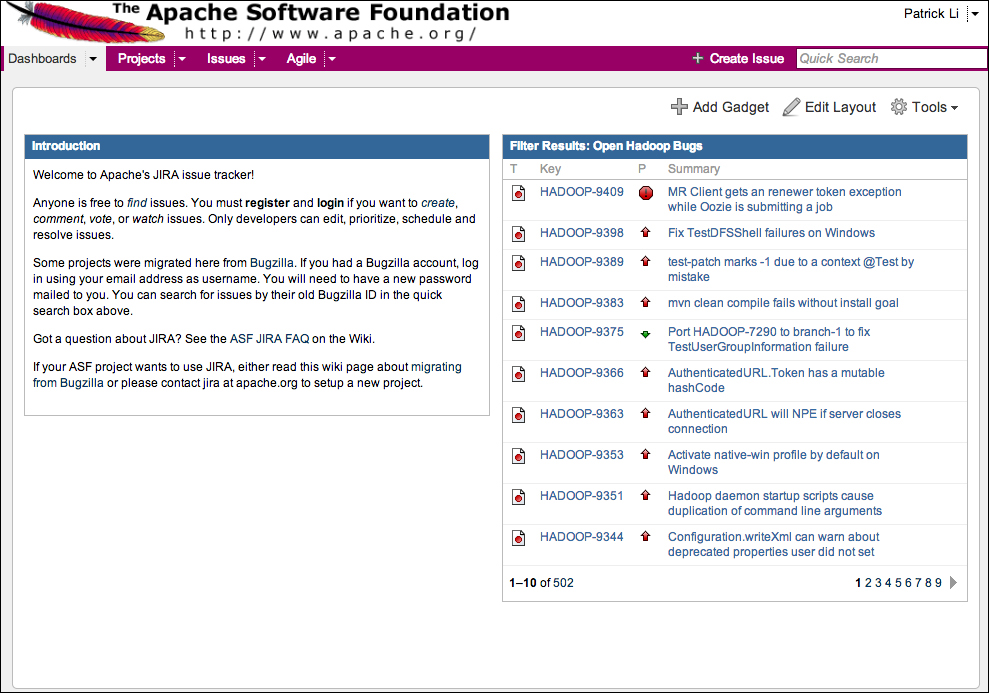The height and width of the screenshot is (693, 989).
Task: Expand the Issues dropdown arrow
Action: pyautogui.click(x=262, y=59)
